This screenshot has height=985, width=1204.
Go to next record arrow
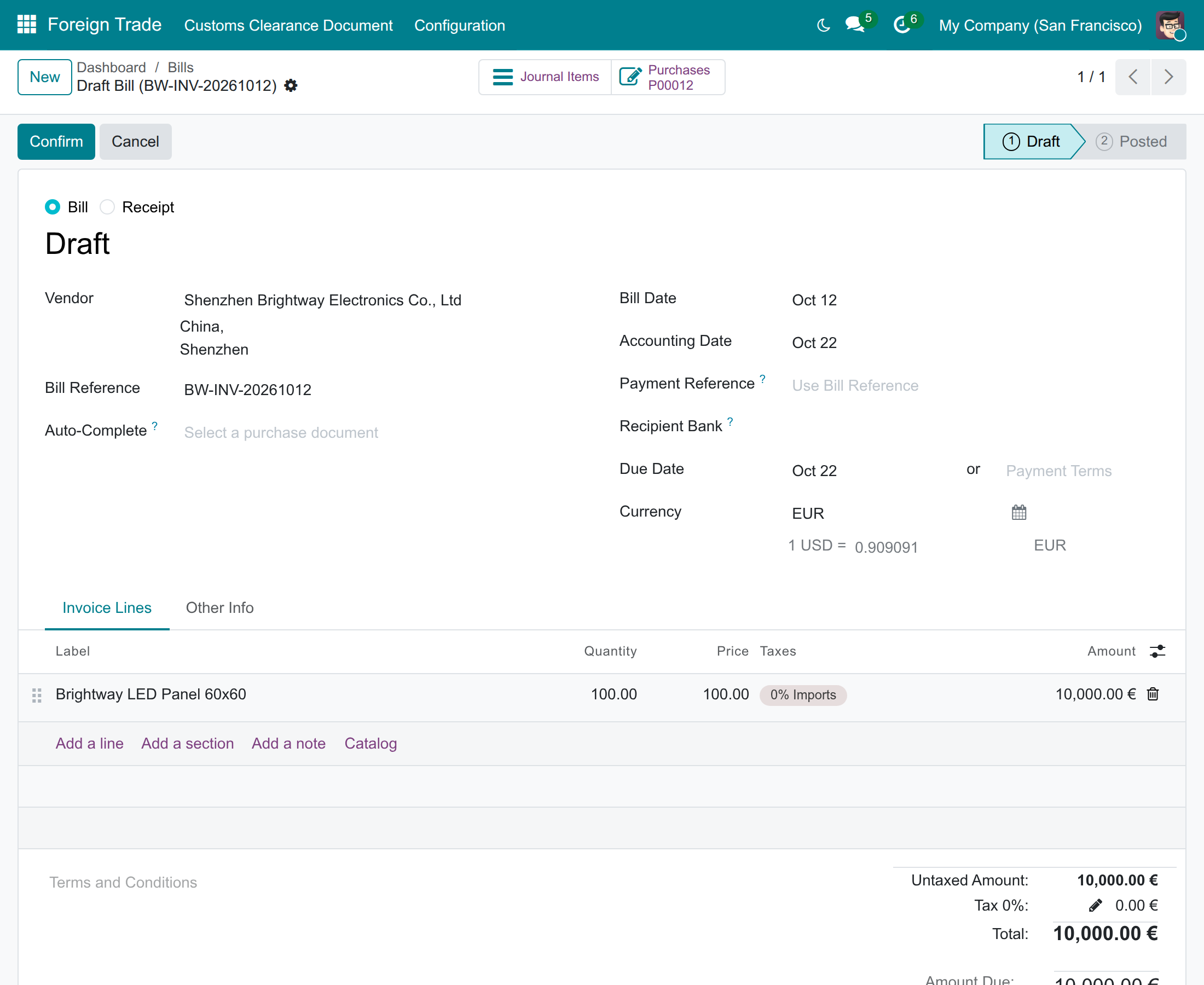click(1168, 77)
